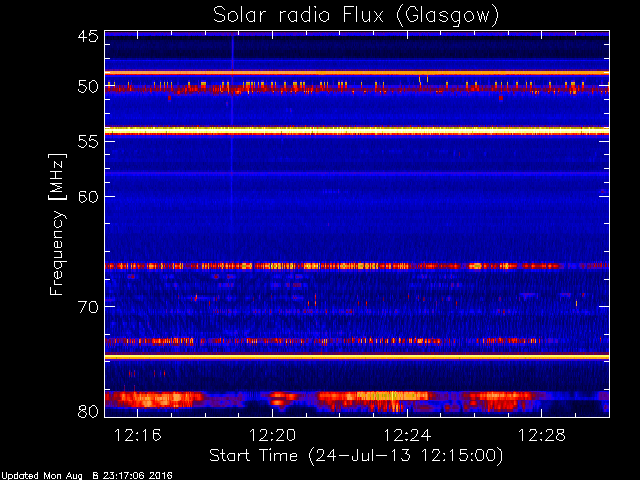Click the 'Start Time (24-Jul-13 12:15:00)' label
The image size is (640, 480).
pyautogui.click(x=356, y=456)
